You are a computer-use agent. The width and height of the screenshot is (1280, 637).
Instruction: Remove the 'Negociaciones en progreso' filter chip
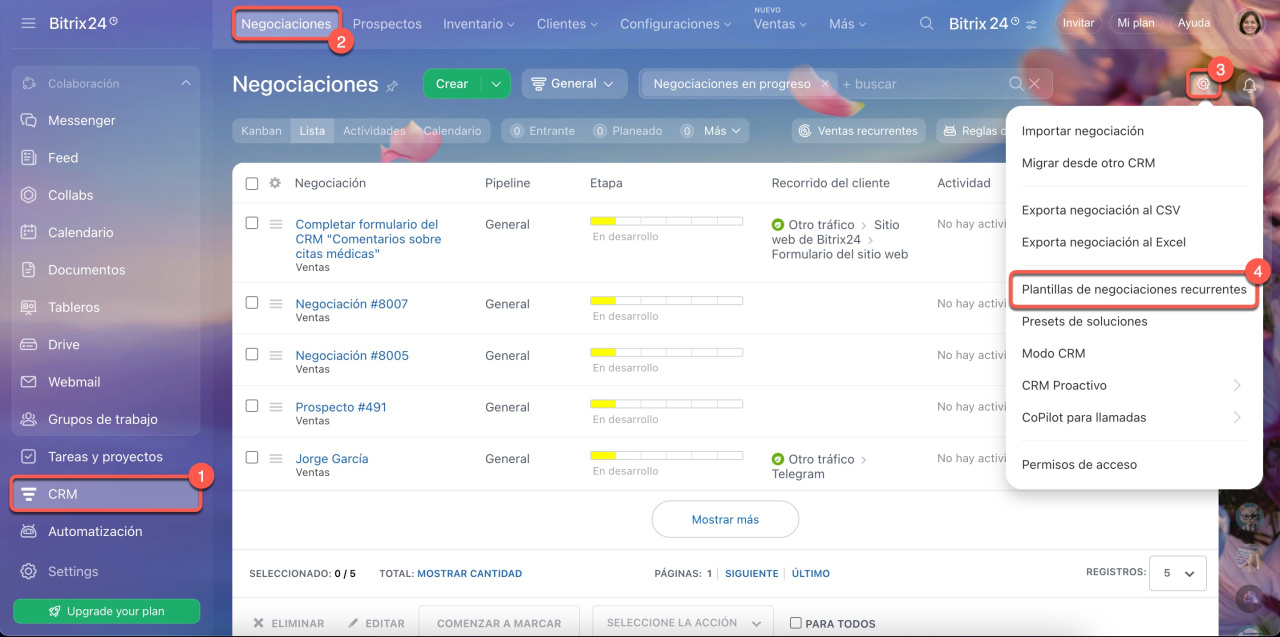pyautogui.click(x=824, y=84)
